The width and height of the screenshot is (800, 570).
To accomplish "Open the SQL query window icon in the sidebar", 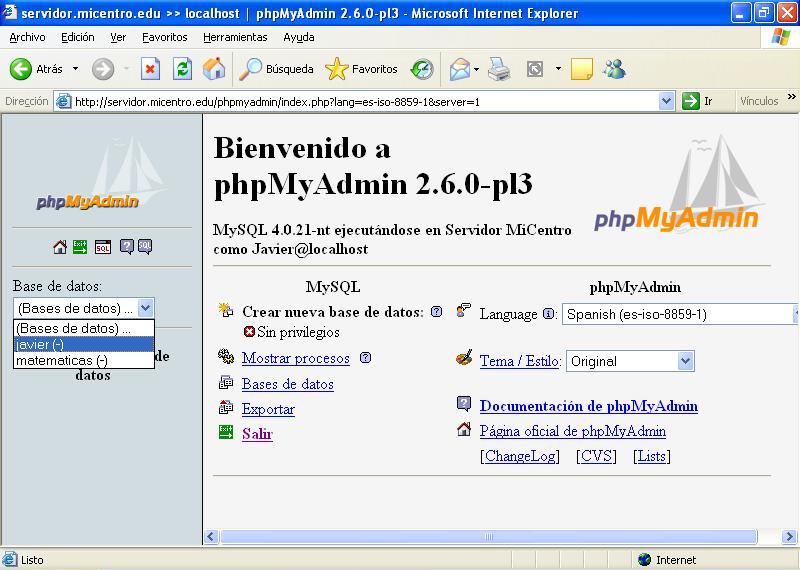I will (102, 247).
